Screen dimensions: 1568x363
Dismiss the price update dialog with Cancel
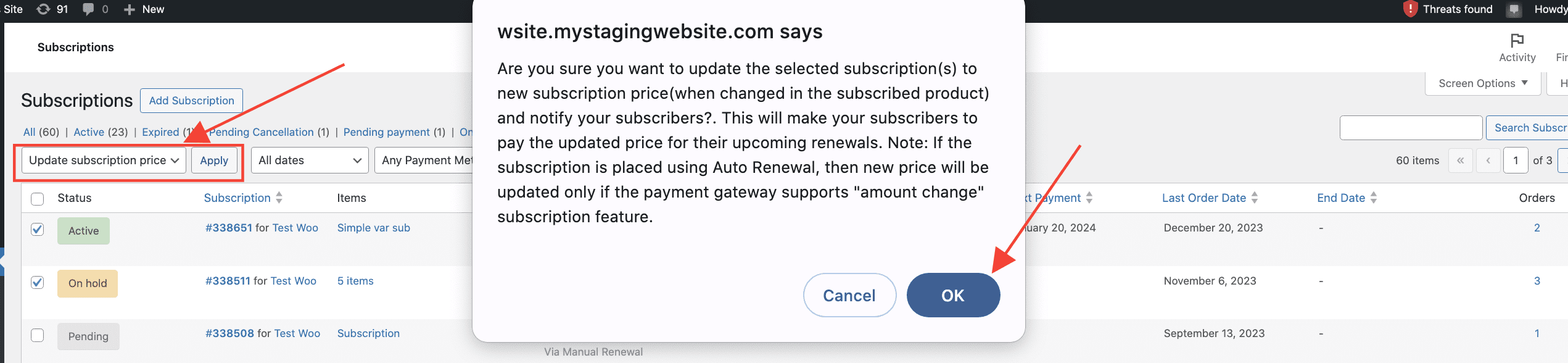click(x=849, y=295)
